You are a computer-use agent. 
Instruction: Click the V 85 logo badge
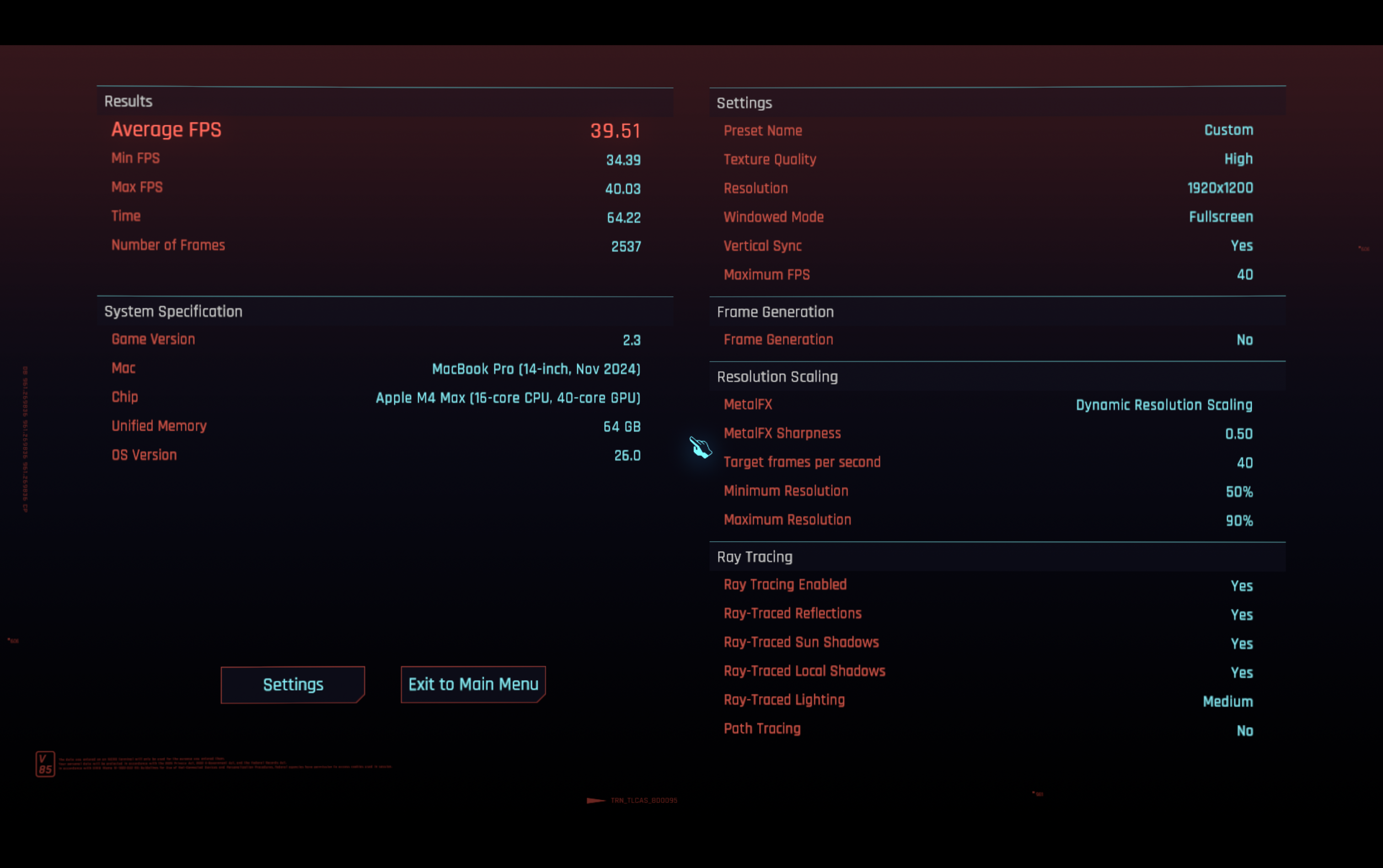click(x=45, y=764)
